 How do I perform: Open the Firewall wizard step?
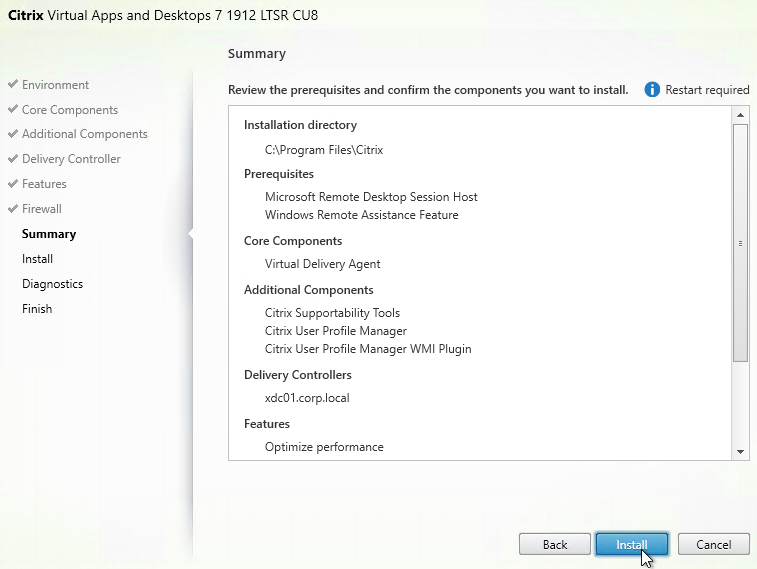(42, 209)
